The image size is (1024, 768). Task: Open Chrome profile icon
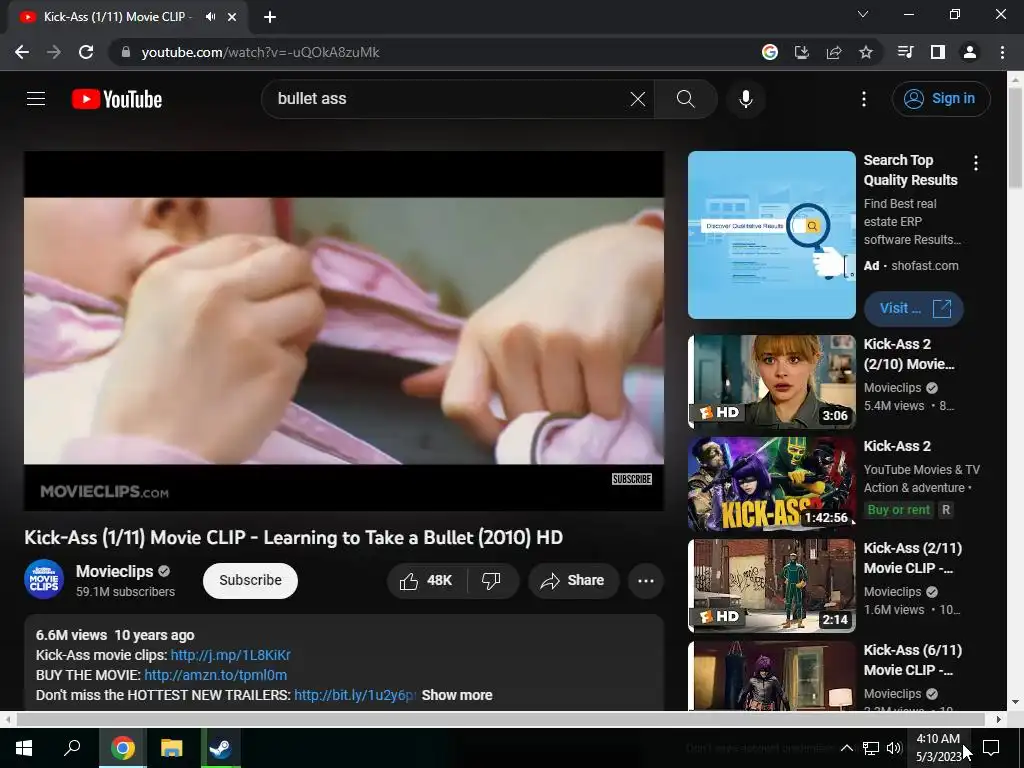970,52
